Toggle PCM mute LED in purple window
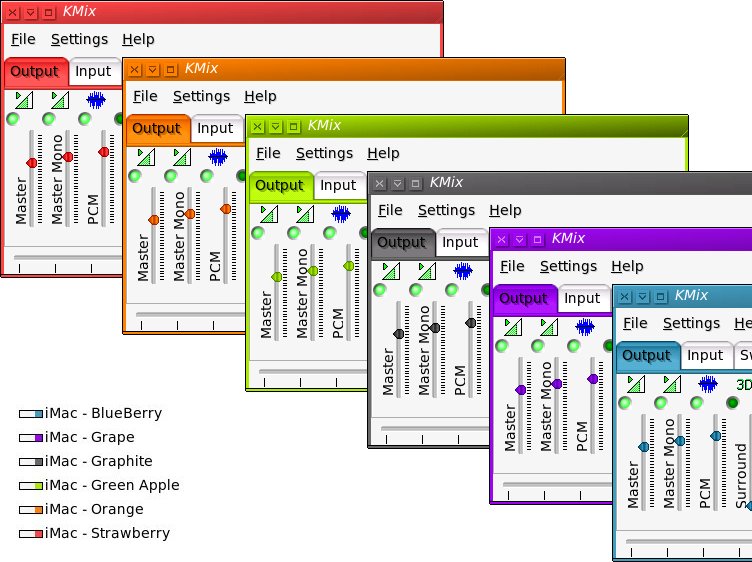This screenshot has height=562, width=752. coord(574,345)
